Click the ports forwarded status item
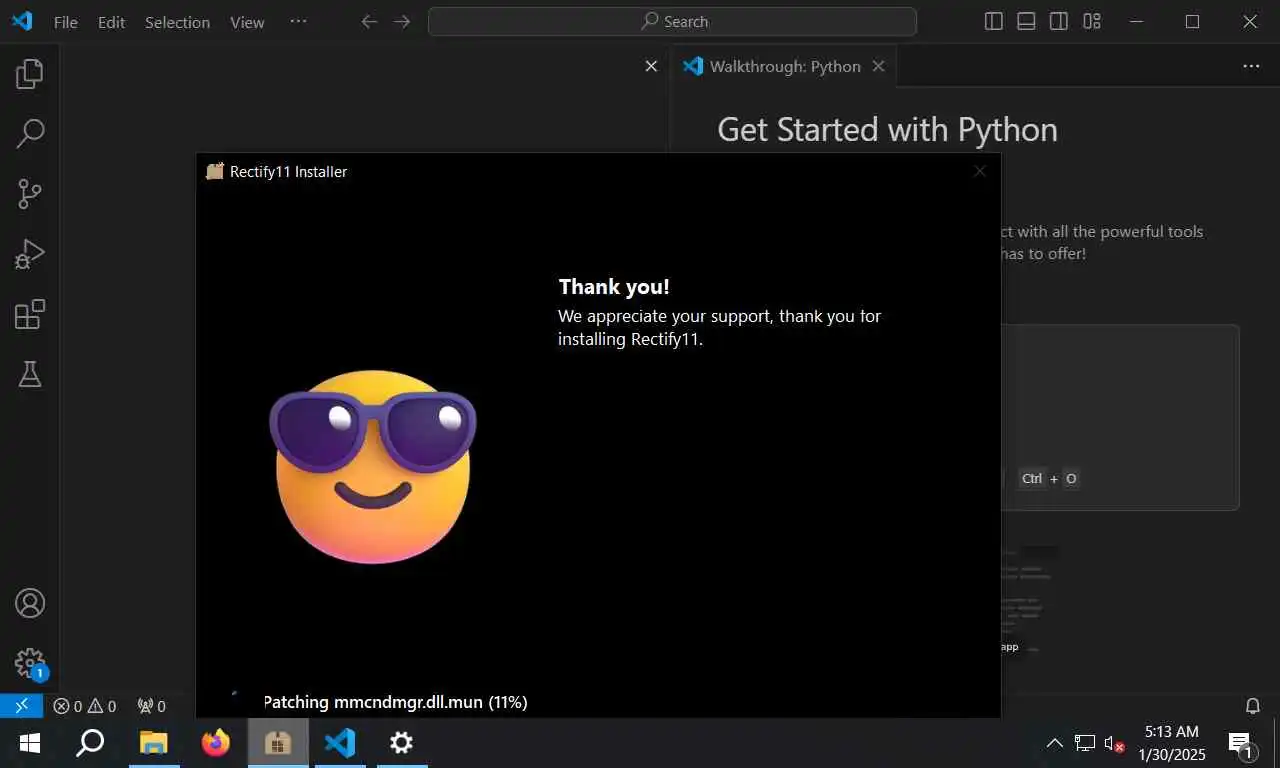1280x768 pixels. click(x=152, y=706)
